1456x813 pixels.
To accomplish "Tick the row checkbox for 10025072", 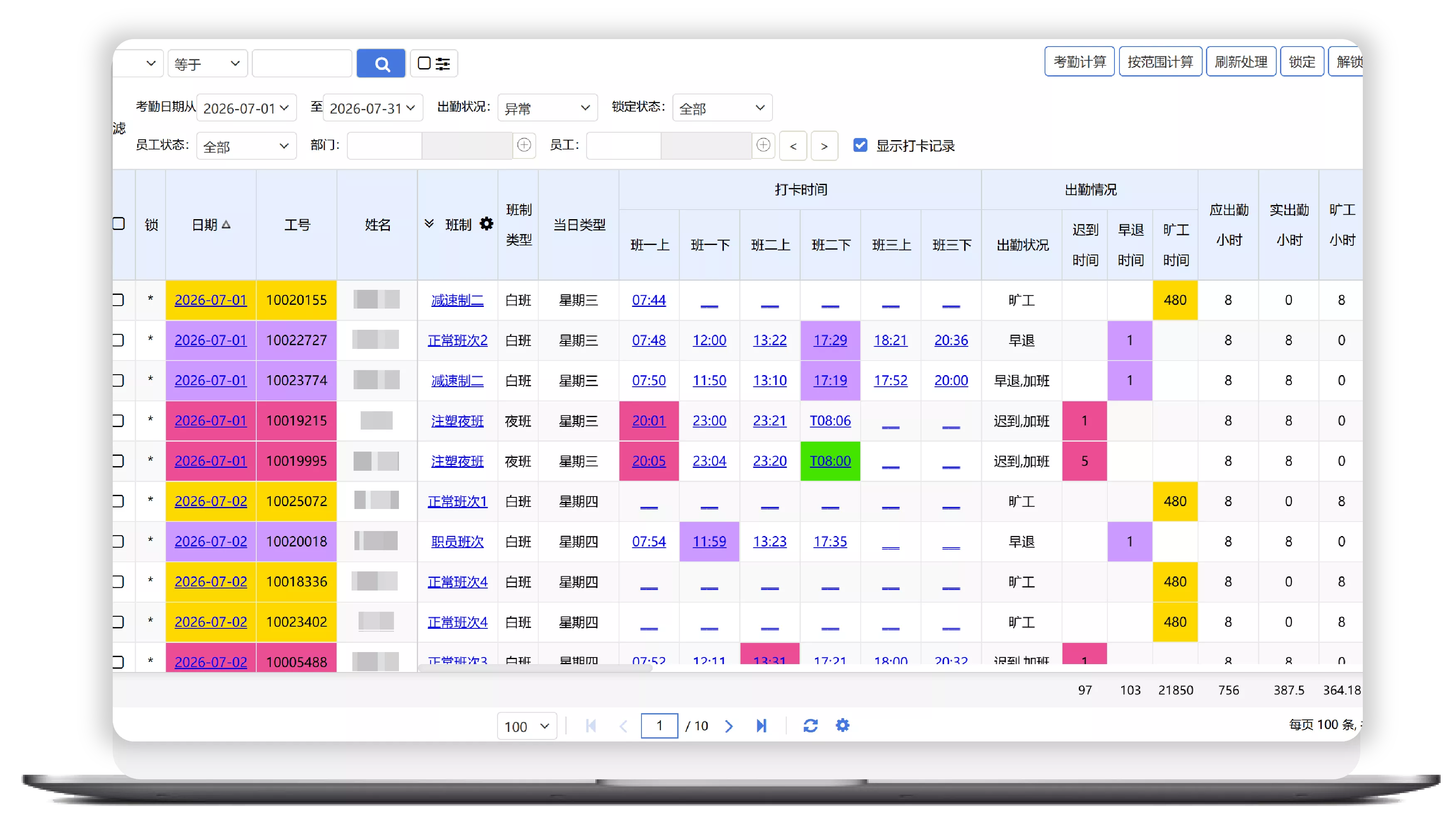I will pyautogui.click(x=118, y=501).
